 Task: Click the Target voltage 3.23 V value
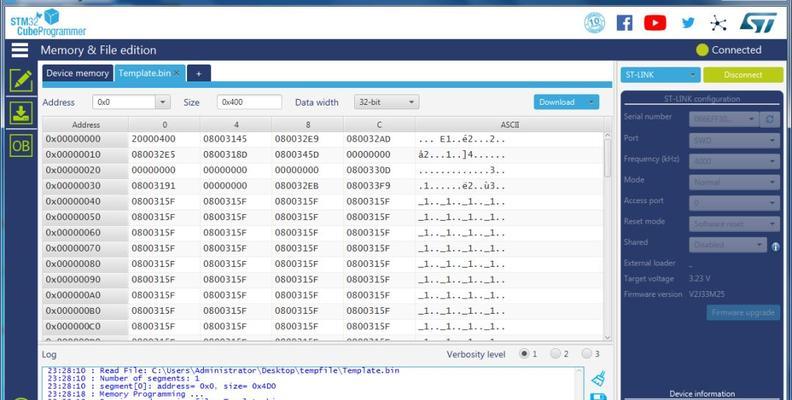click(700, 279)
